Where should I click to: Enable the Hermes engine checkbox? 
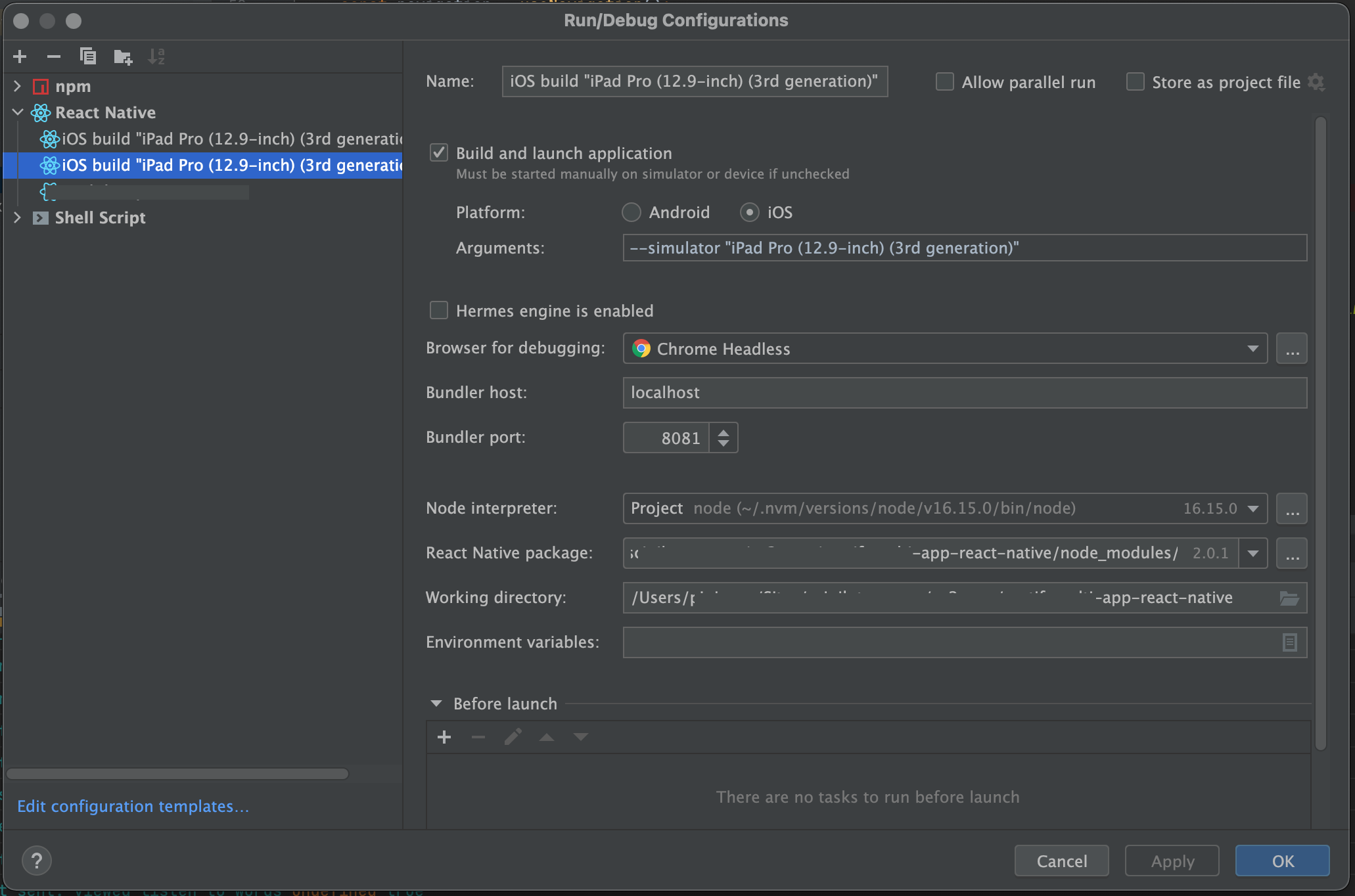(x=438, y=310)
